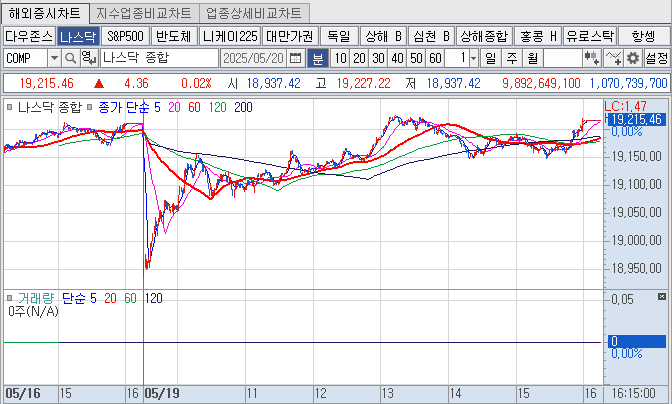Click moving average 60 legend in price chart

194,107
